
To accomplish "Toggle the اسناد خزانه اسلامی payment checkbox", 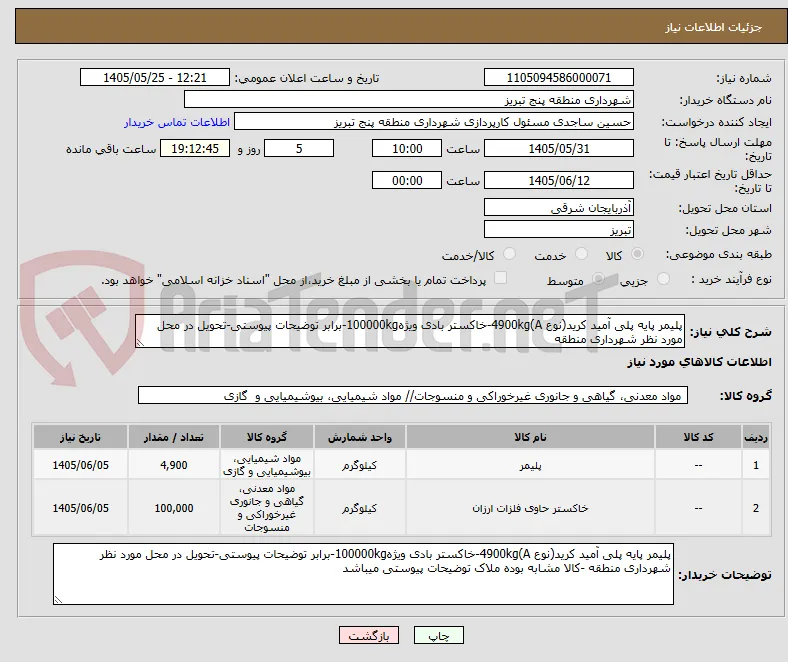I will (501, 278).
